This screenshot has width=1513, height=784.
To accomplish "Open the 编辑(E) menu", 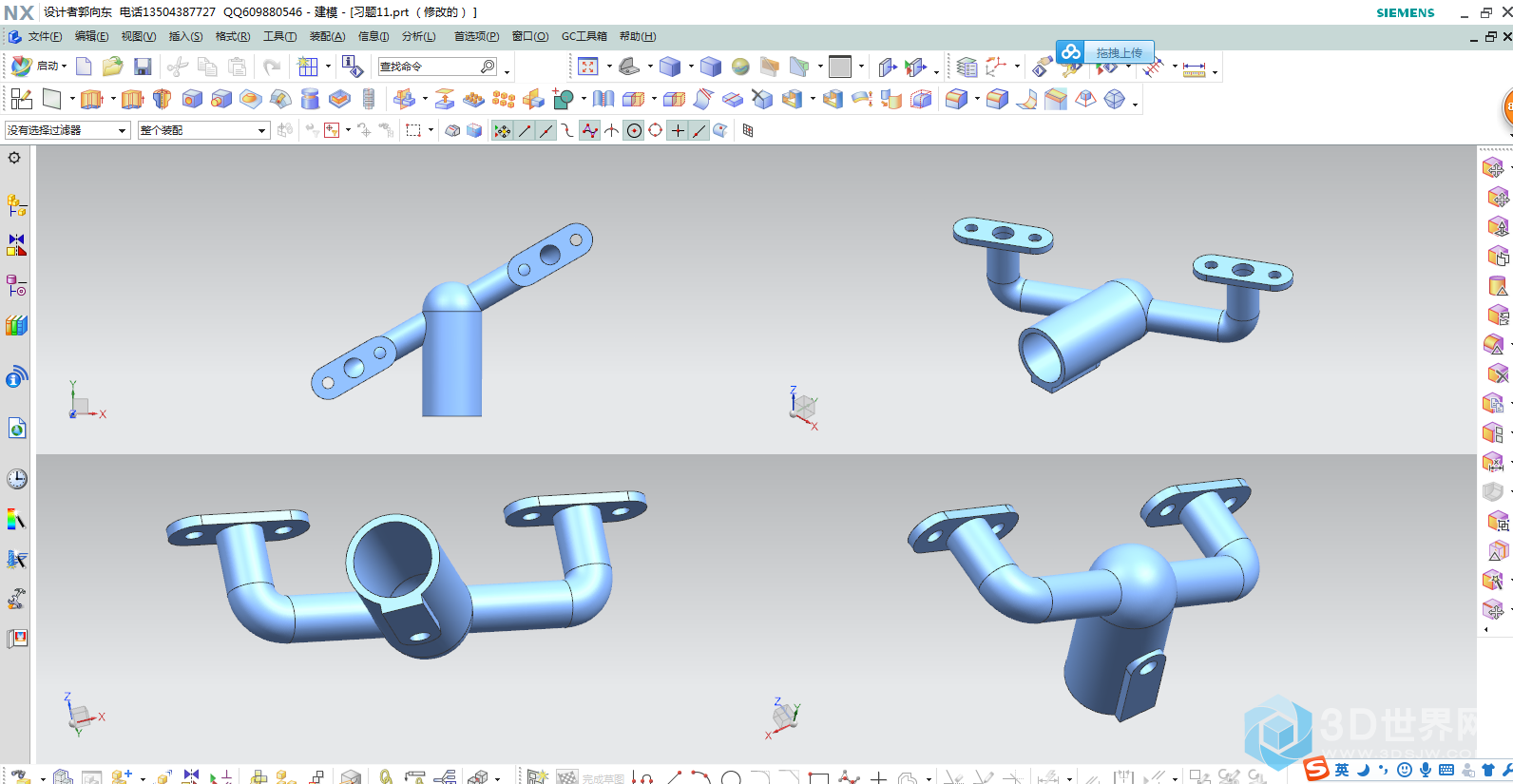I will click(x=91, y=36).
